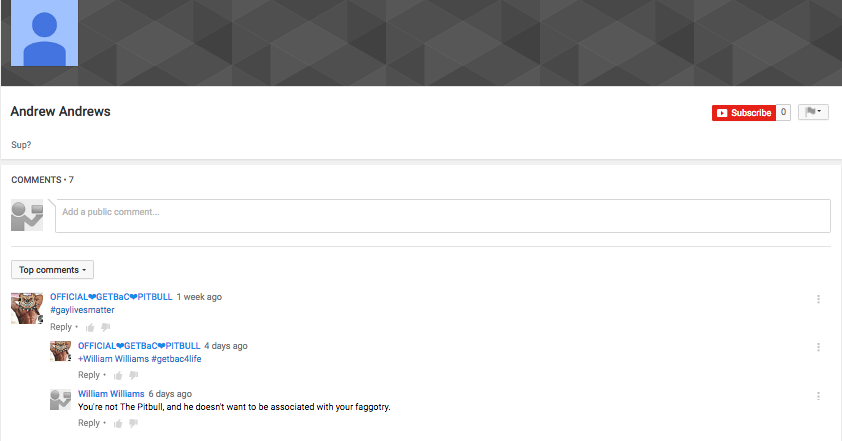
Task: Click your avatar beside the comment box
Action: [27, 215]
